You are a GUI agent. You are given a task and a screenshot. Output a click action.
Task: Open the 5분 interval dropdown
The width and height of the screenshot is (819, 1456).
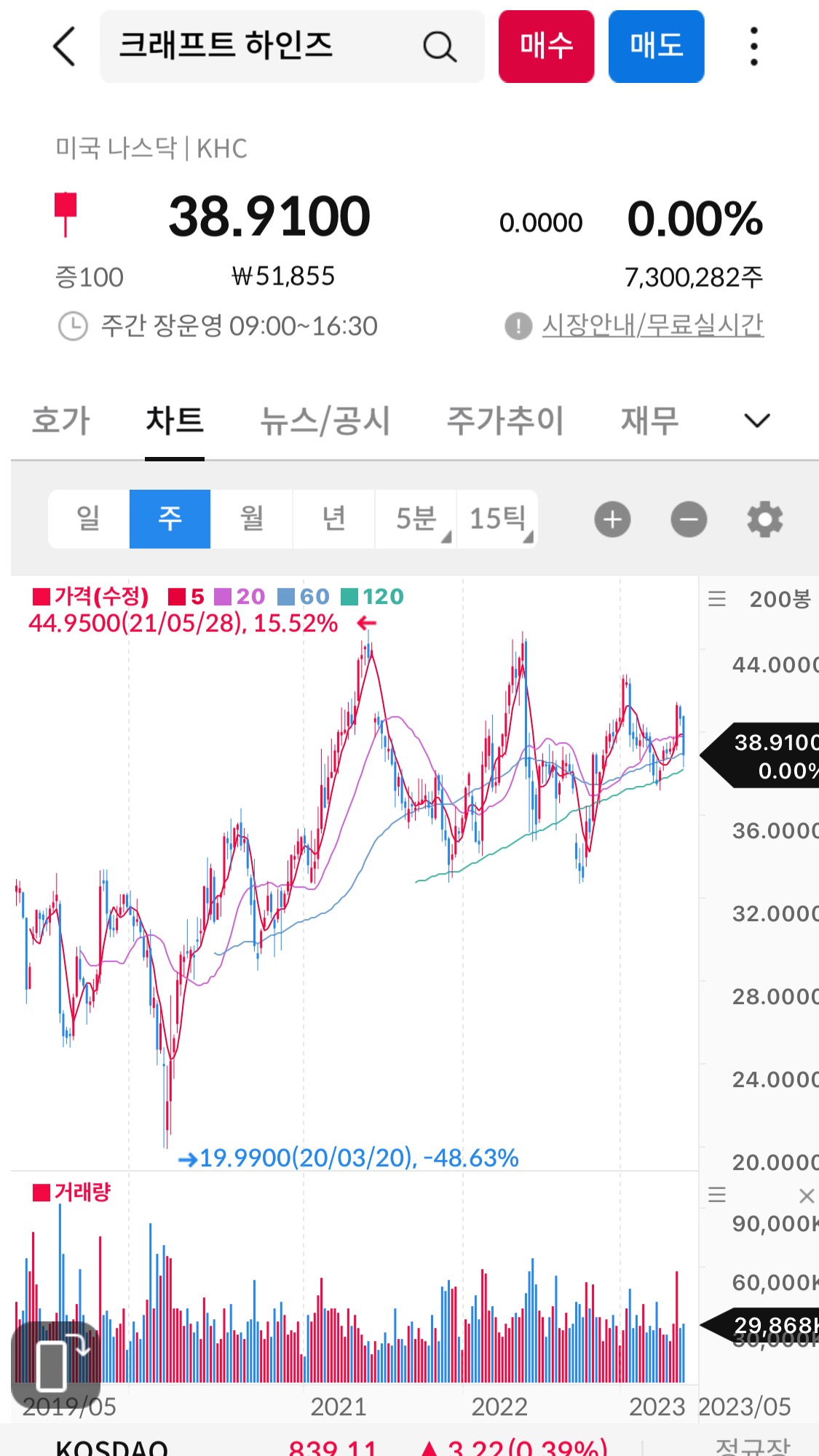[x=416, y=519]
